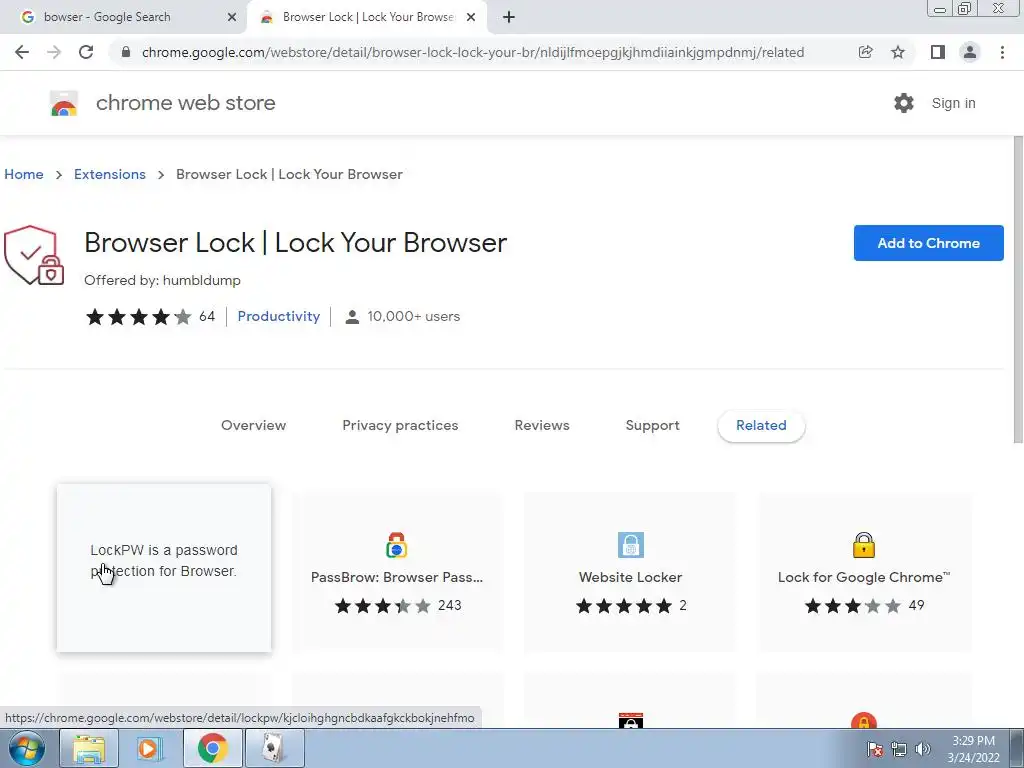Open Windows Media Player from taskbar
This screenshot has width=1024, height=768.
pos(150,748)
